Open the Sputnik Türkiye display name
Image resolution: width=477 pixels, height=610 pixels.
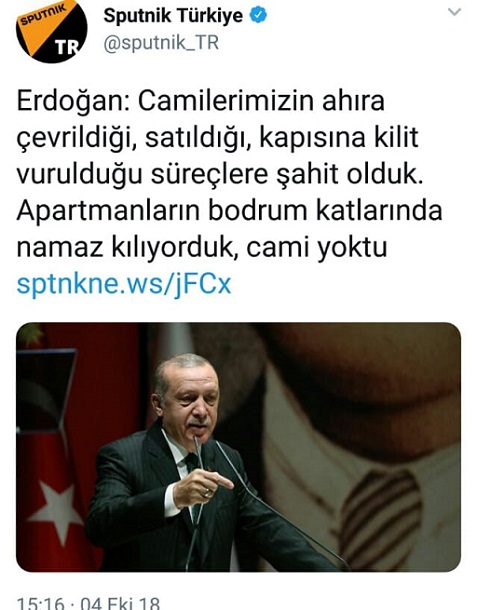coord(173,16)
